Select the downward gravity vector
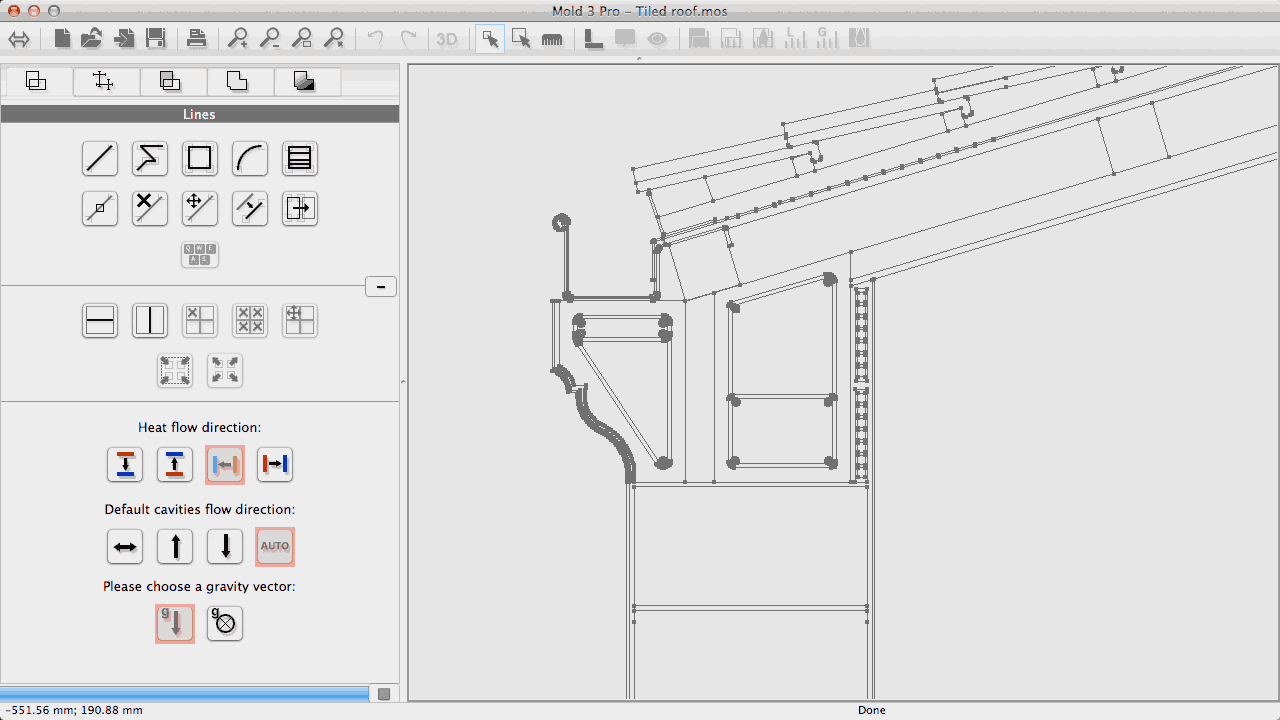This screenshot has height=720, width=1280. 174,623
